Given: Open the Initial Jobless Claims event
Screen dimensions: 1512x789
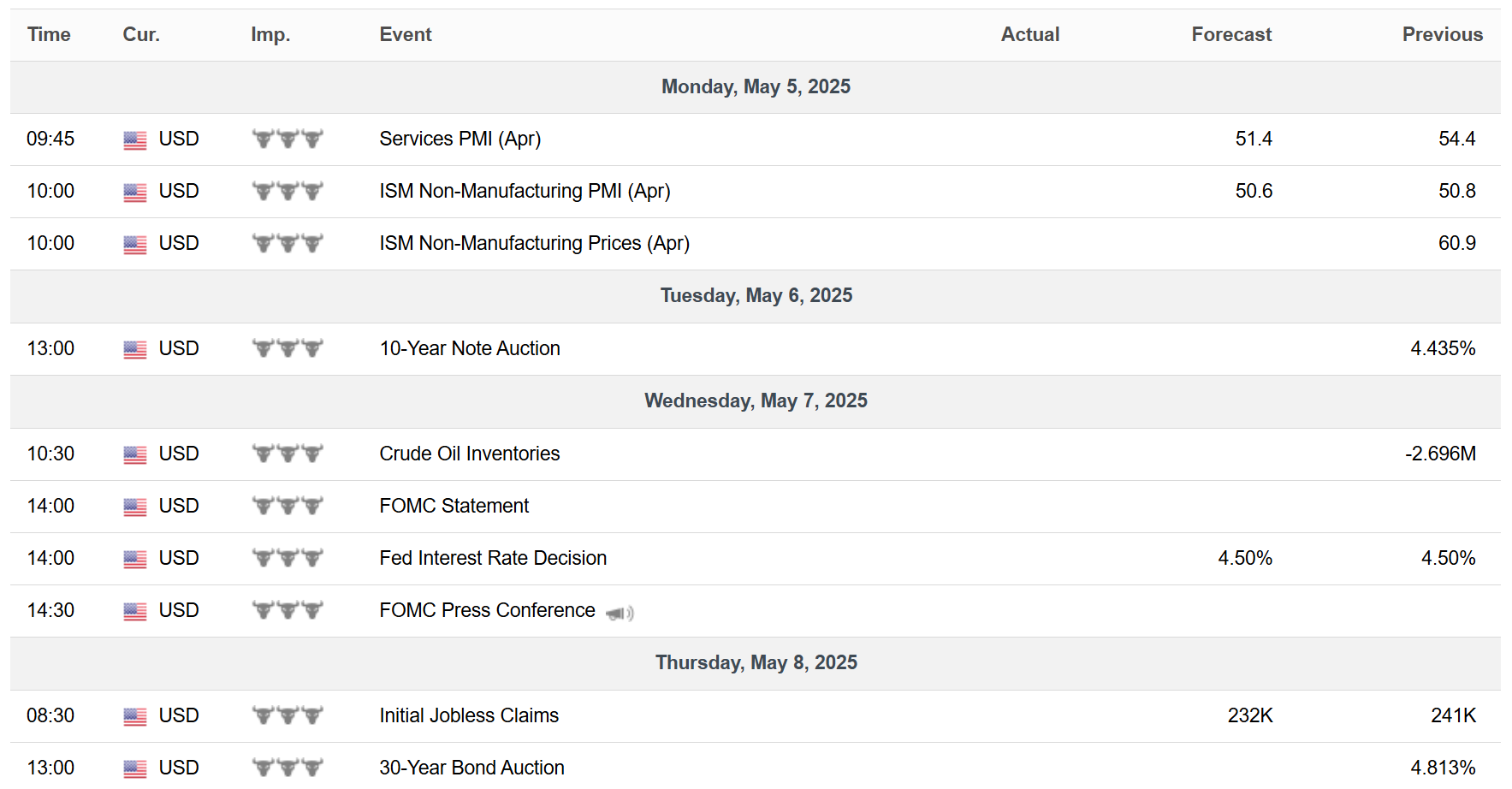Looking at the screenshot, I should click(x=469, y=715).
